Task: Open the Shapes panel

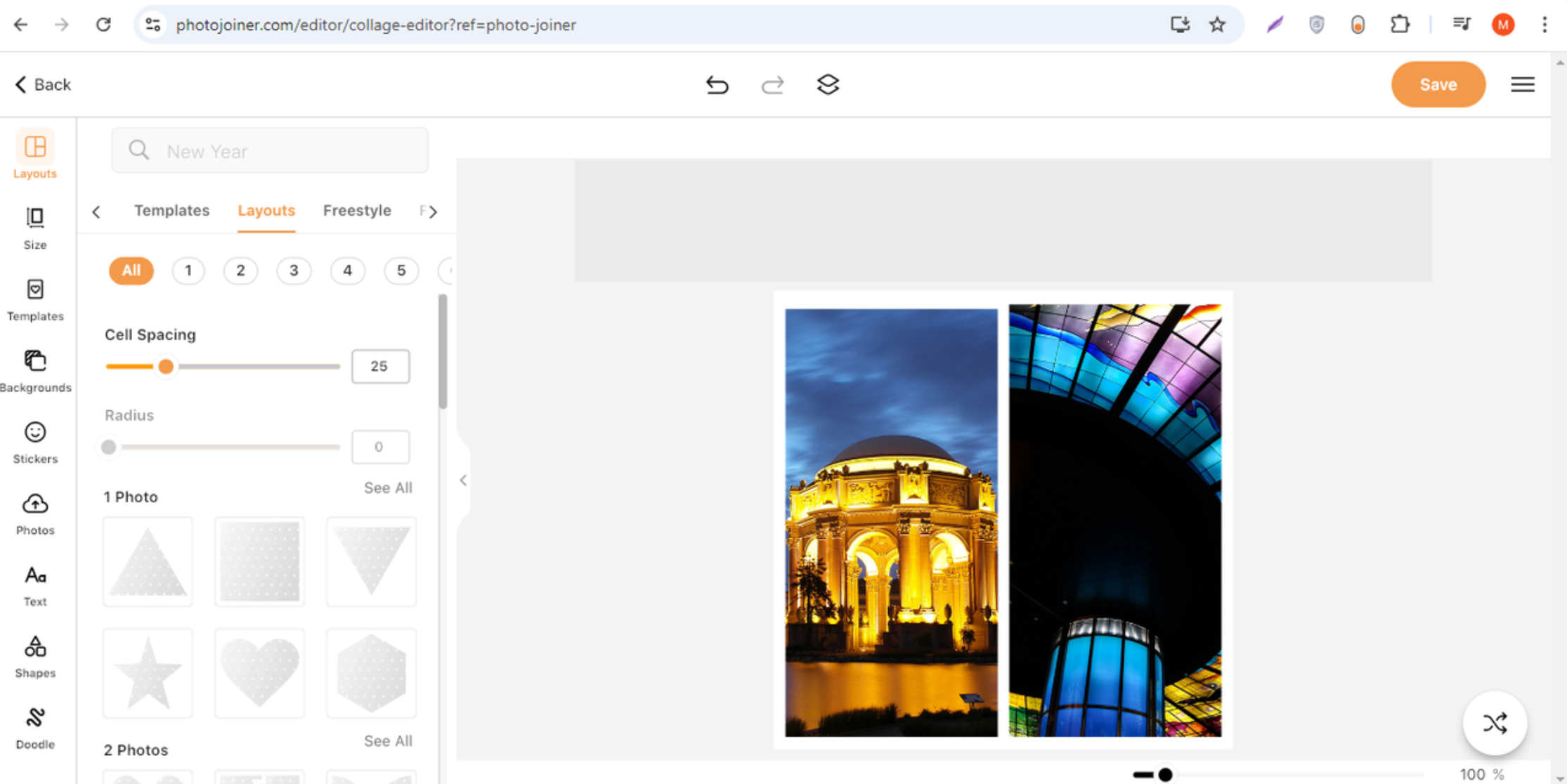Action: click(x=34, y=653)
